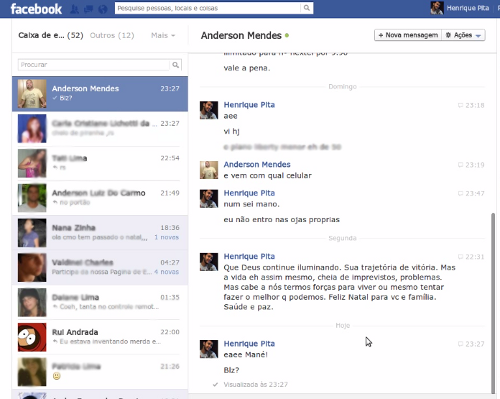Open friend requests icon in top bar
Viewport: 500px width, 399px height.
(x=74, y=9)
